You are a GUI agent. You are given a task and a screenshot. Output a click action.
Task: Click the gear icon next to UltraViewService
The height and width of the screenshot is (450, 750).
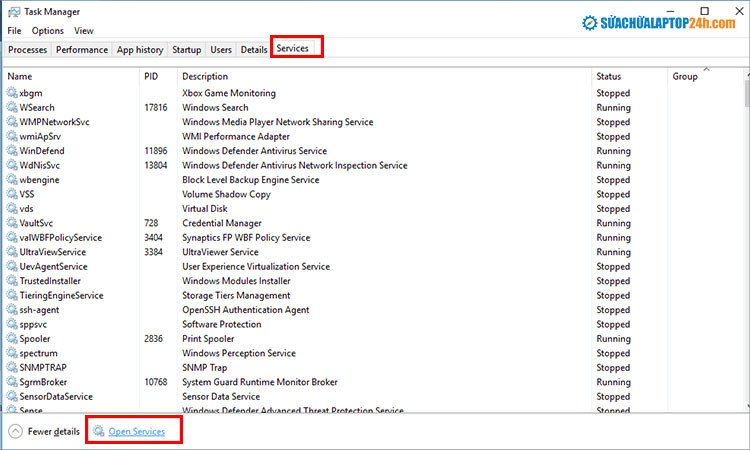pyautogui.click(x=12, y=252)
